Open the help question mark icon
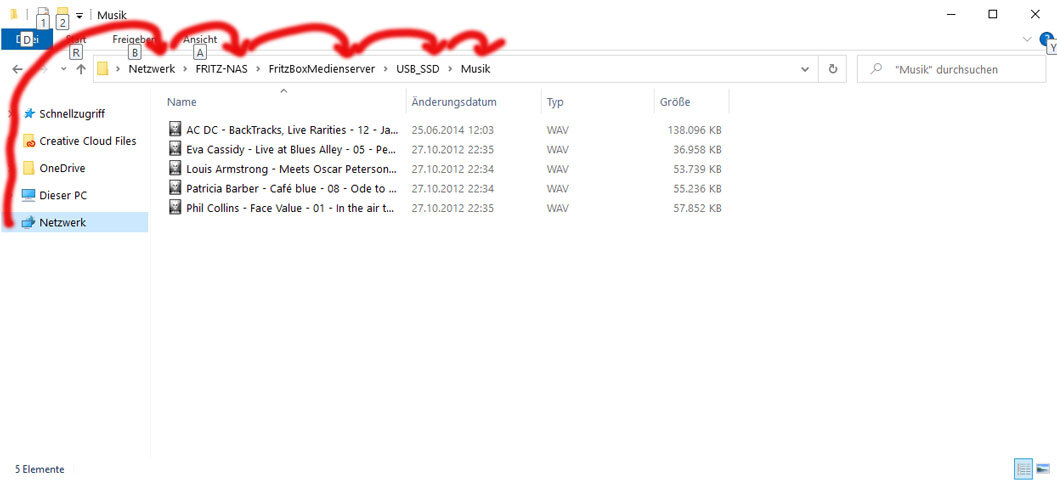The height and width of the screenshot is (480, 1057). (x=1046, y=39)
